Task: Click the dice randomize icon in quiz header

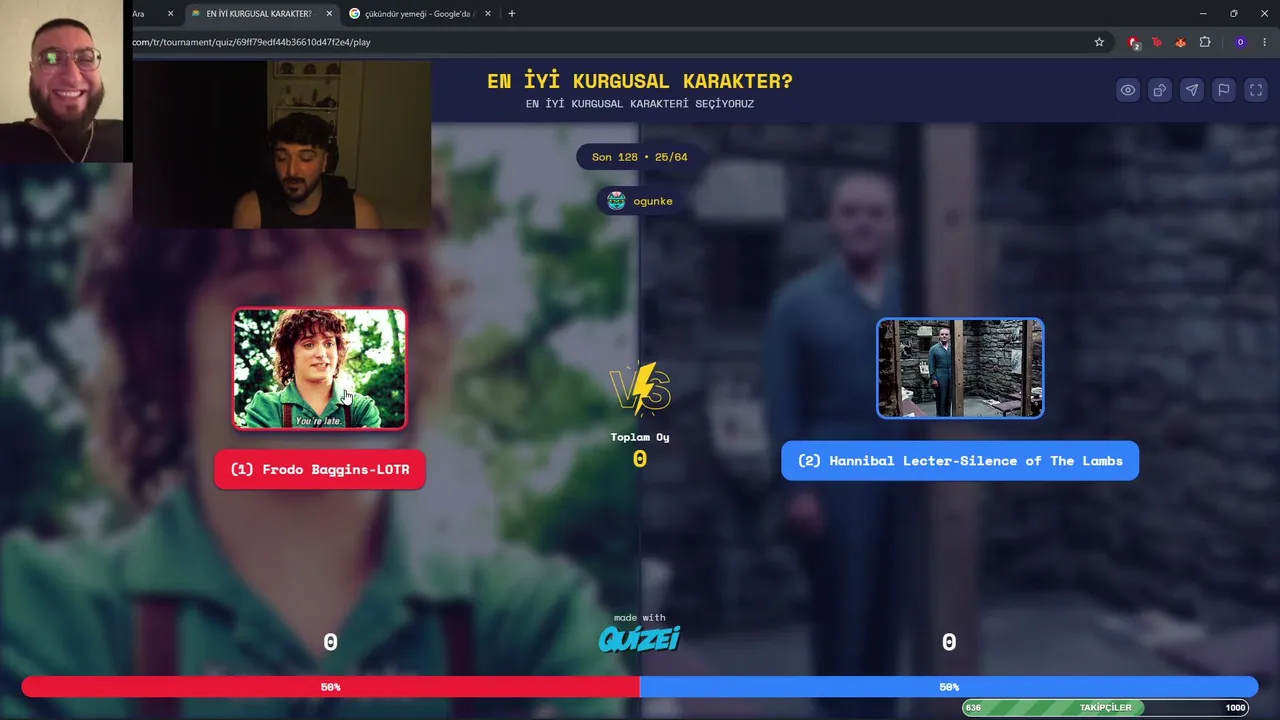Action: tap(1160, 90)
